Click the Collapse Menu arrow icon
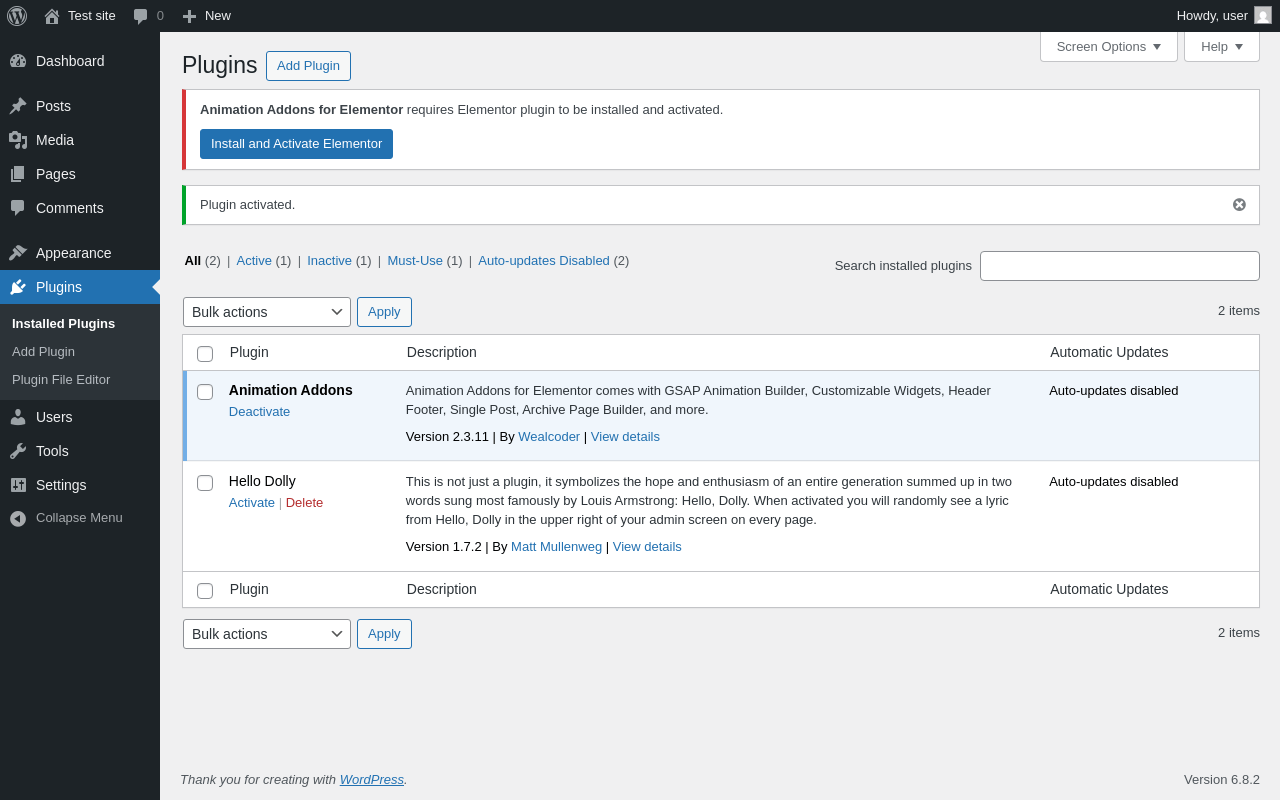This screenshot has height=800, width=1280. [18, 518]
